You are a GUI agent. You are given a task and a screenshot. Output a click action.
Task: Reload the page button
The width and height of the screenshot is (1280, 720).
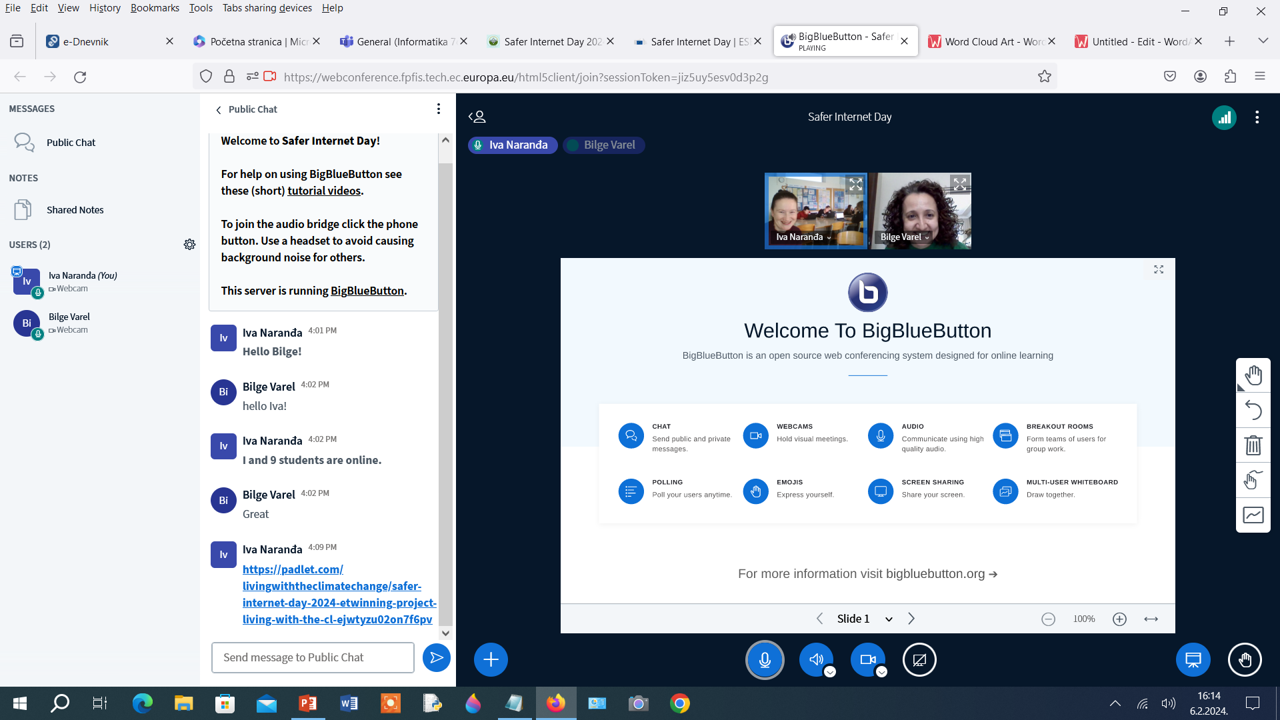point(80,77)
